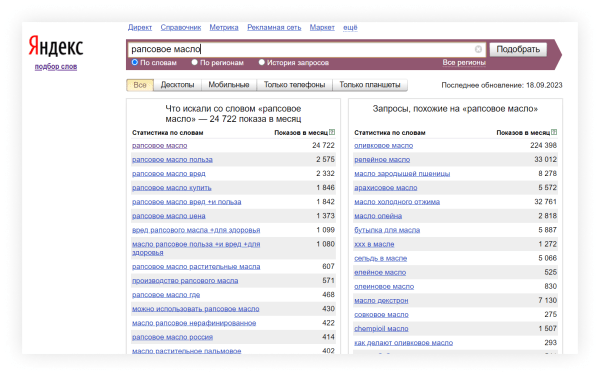Open the 'оливковое масло' similar query link

click(x=383, y=145)
